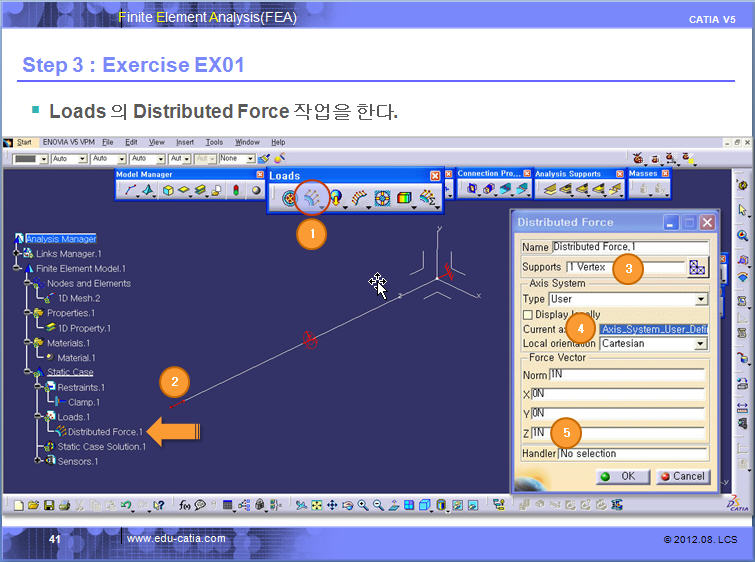Click the Open folder icon in bottom toolbar
This screenshot has height=562, width=755.
coord(34,505)
